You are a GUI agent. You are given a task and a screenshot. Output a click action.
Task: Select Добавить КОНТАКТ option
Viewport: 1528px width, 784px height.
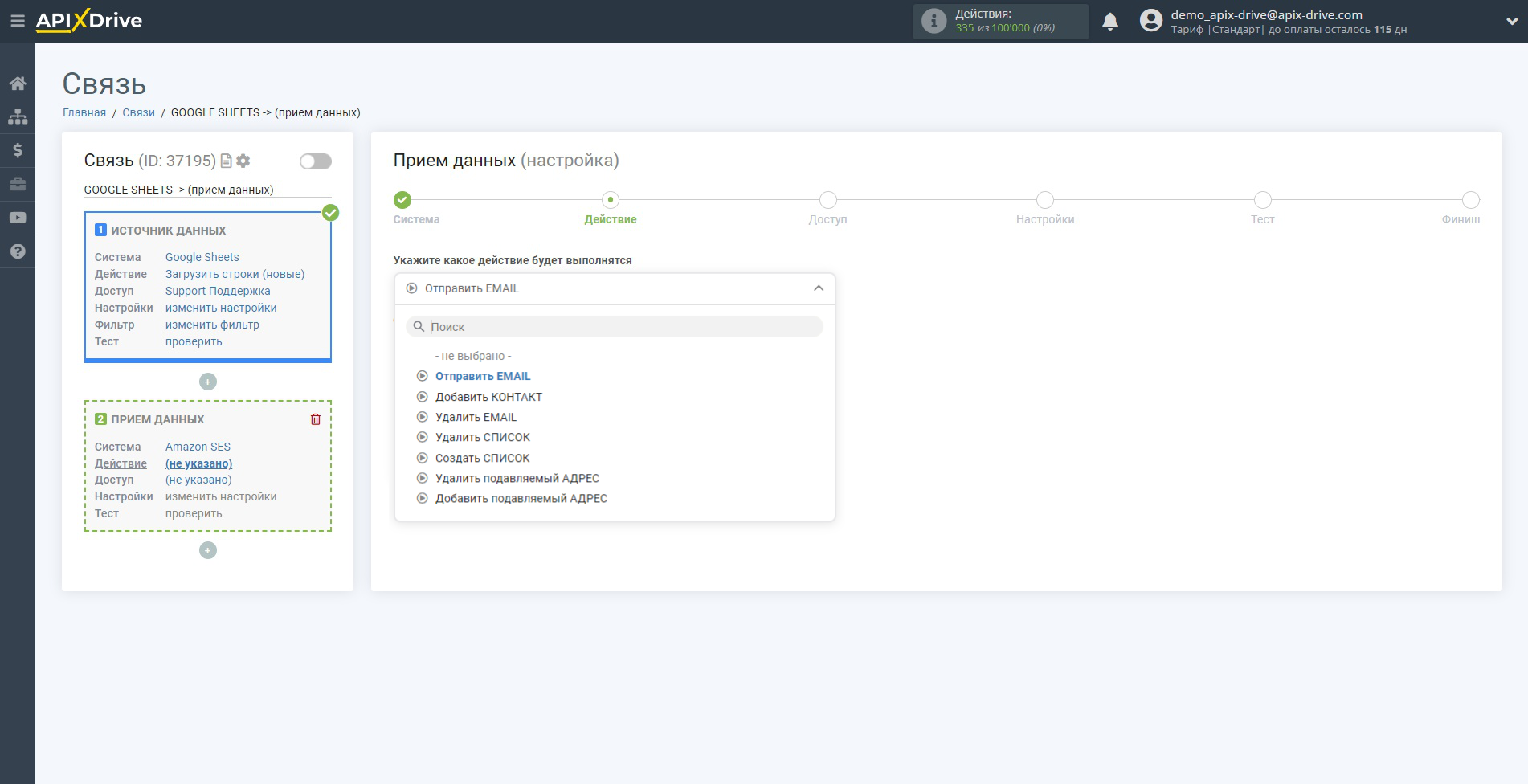point(488,397)
